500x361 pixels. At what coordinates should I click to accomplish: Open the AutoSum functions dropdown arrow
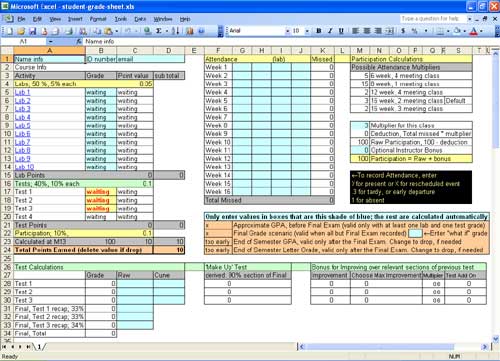point(167,31)
